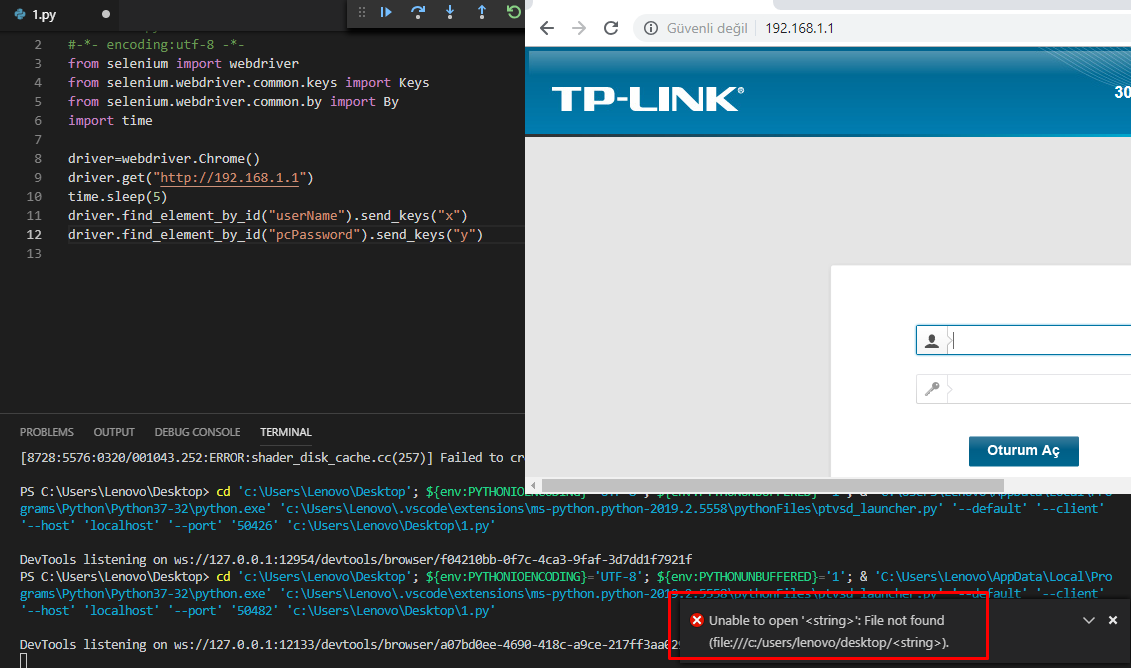Screen dimensions: 1131x668
Task: Open the DEBUG CONSOLE tab
Action: click(197, 432)
